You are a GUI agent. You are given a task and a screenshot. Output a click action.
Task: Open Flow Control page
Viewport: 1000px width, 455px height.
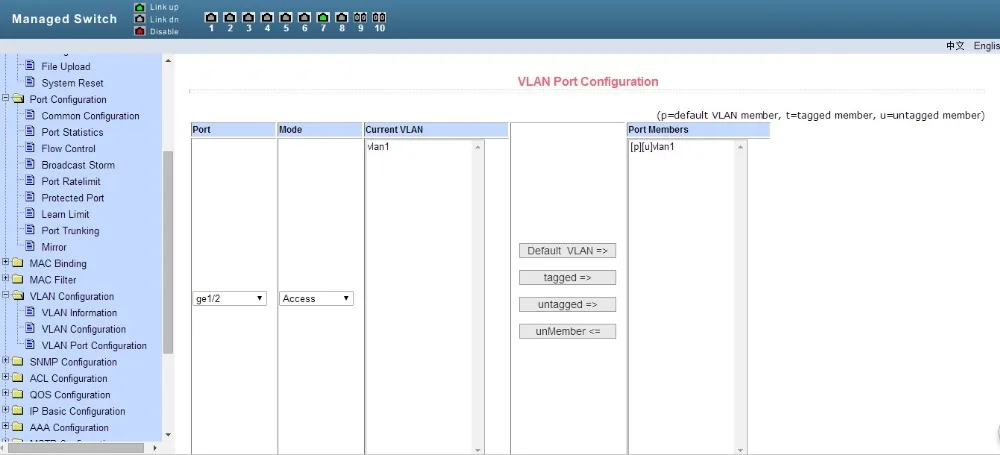click(68, 148)
